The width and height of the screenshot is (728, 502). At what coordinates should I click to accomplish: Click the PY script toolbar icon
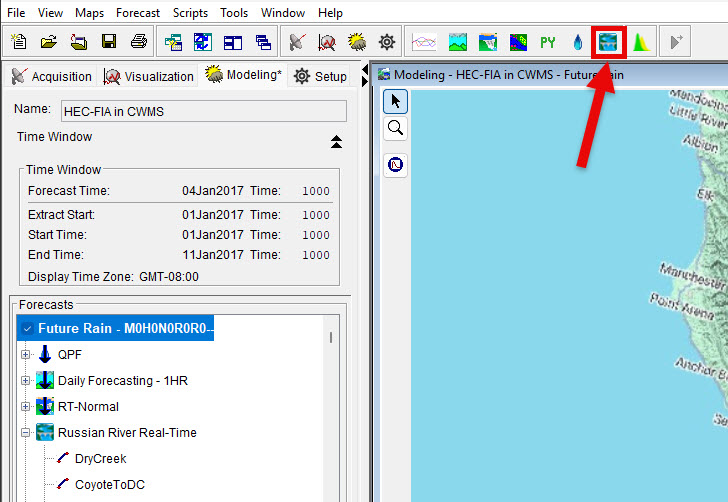coord(547,42)
